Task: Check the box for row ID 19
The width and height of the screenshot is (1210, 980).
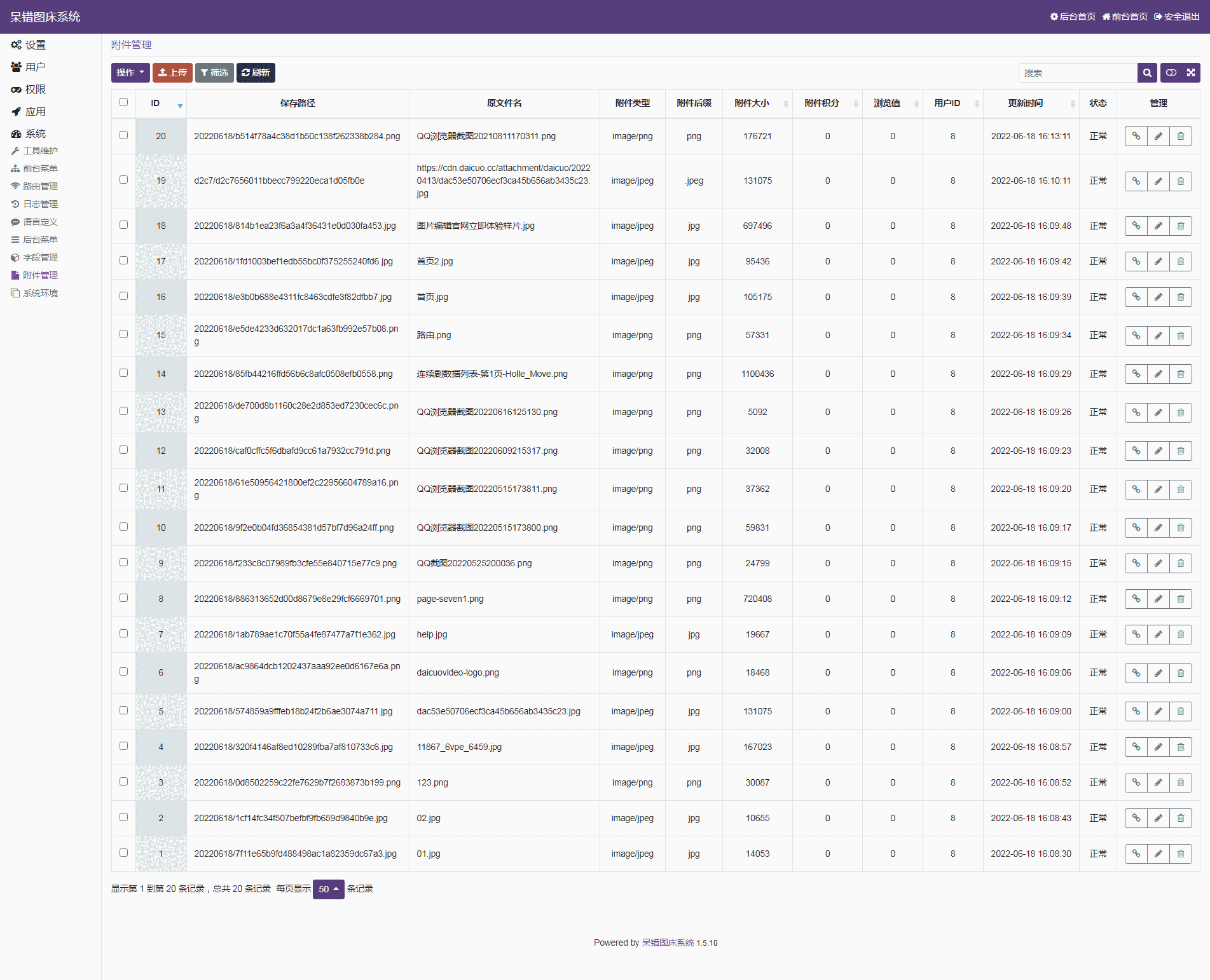Action: (x=123, y=180)
